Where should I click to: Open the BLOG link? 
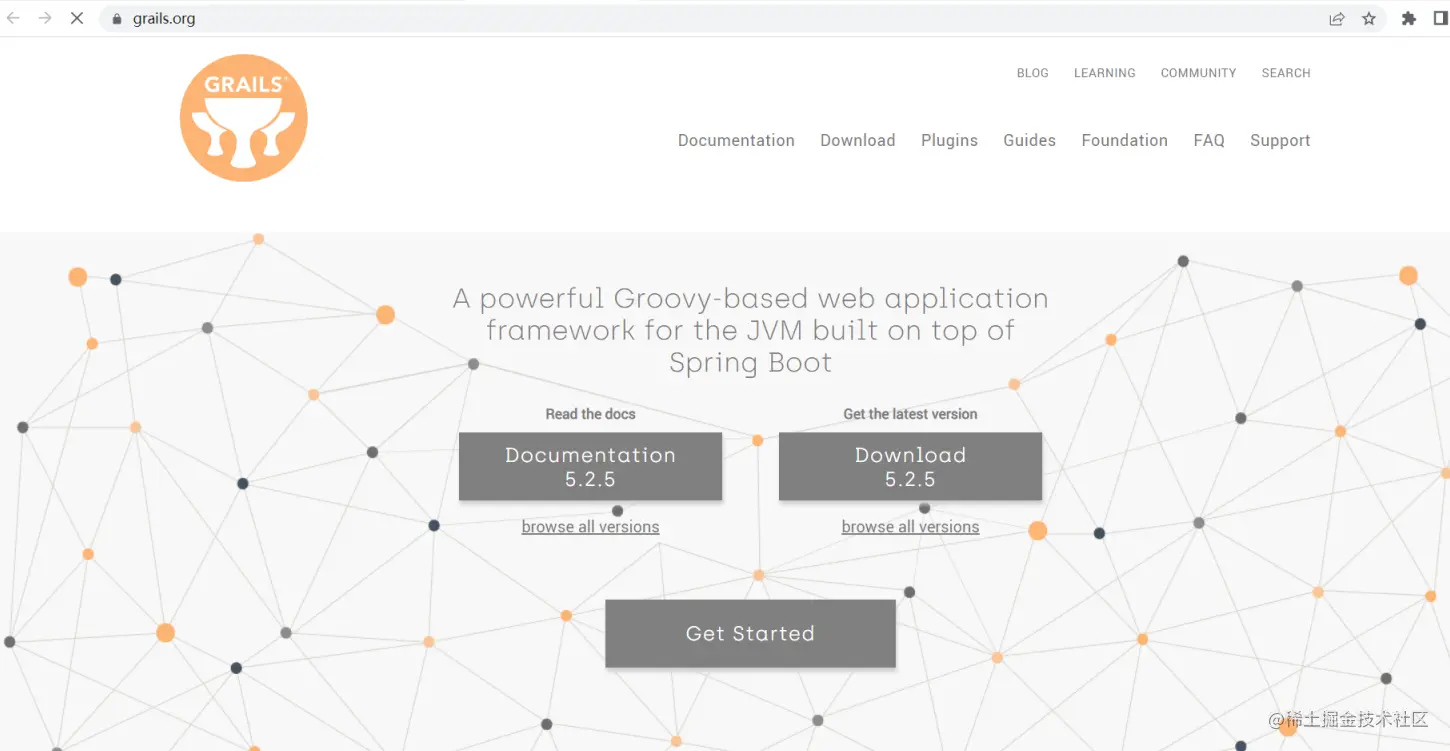(1033, 73)
